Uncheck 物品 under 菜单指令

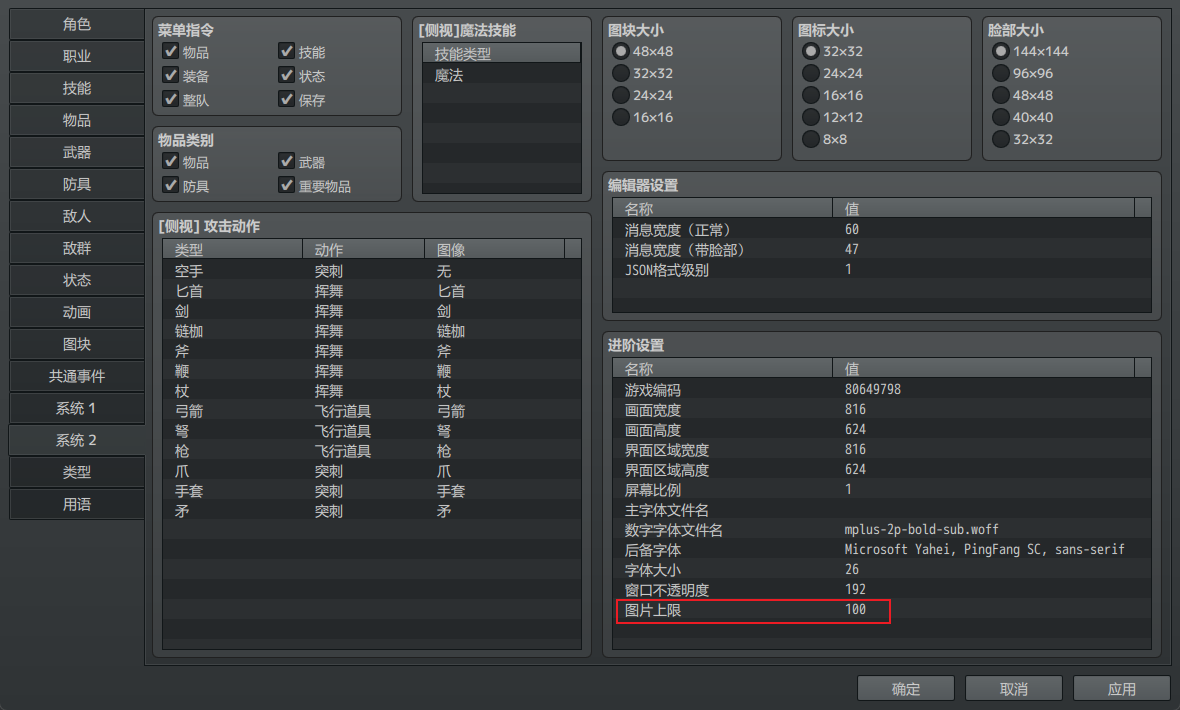click(171, 52)
